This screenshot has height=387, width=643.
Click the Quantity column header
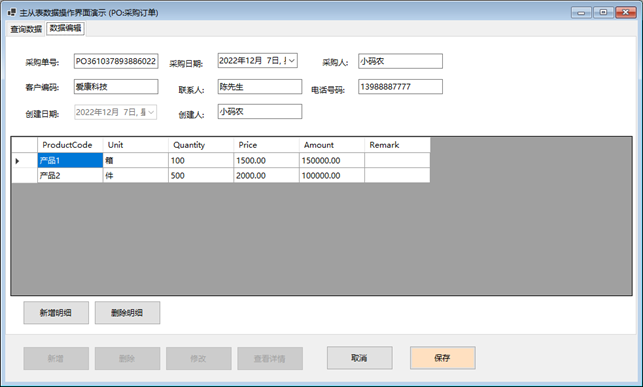201,145
